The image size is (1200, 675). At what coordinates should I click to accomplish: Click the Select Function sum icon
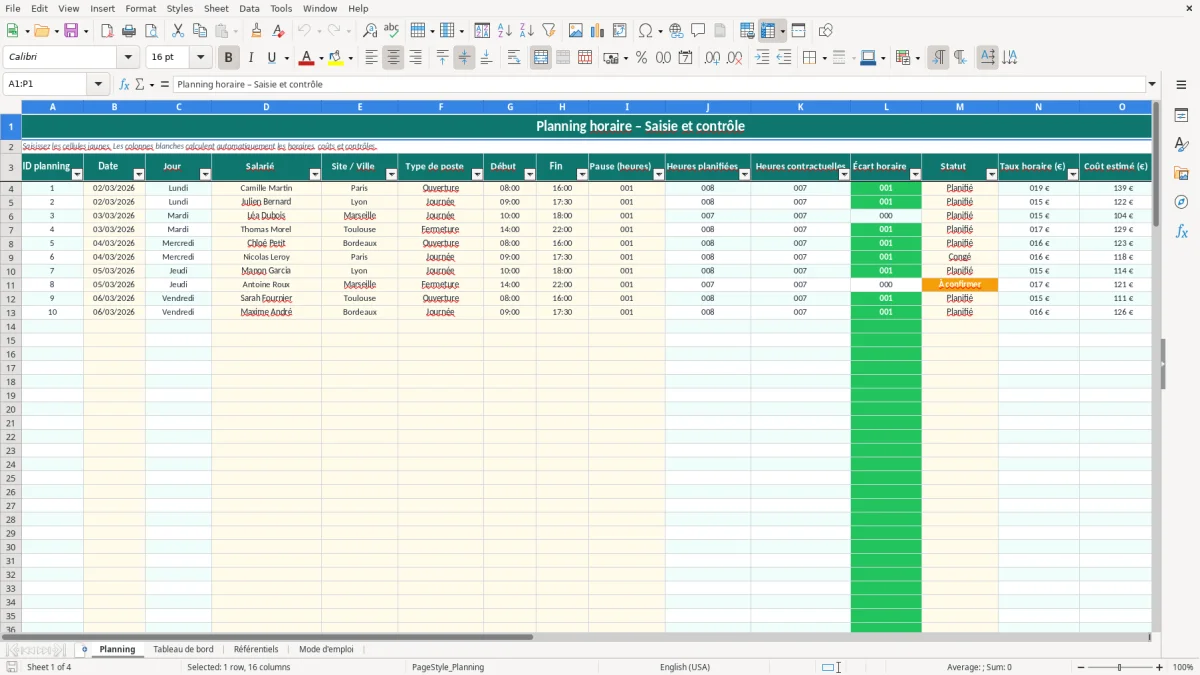139,84
